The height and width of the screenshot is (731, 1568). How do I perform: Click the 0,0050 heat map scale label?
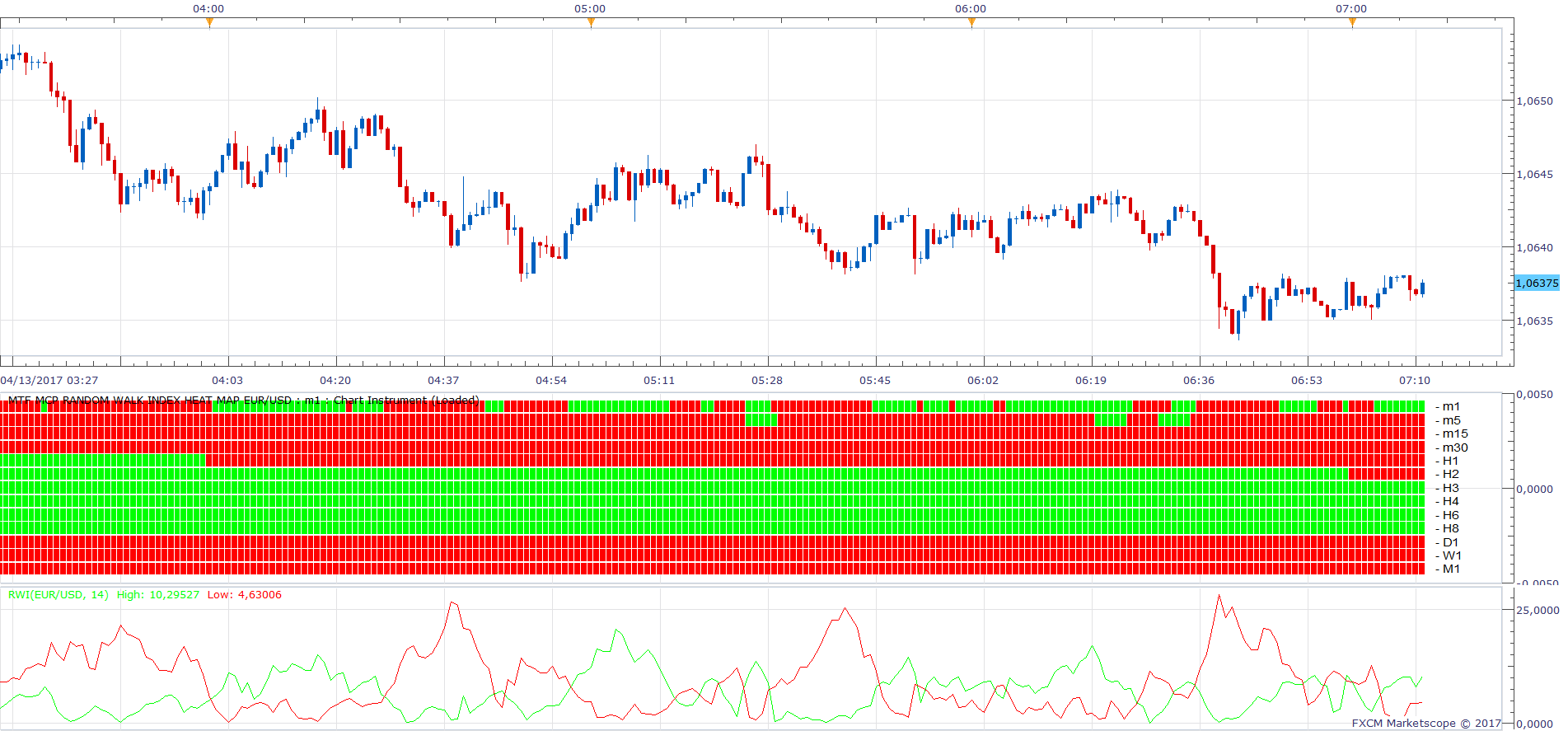1535,394
